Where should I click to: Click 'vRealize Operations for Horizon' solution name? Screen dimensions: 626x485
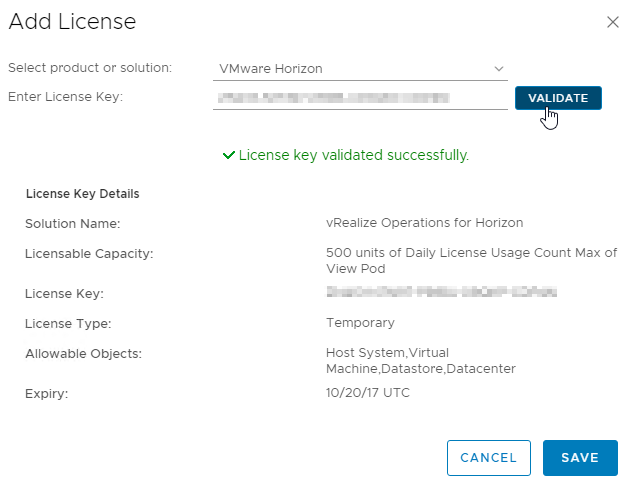point(424,223)
